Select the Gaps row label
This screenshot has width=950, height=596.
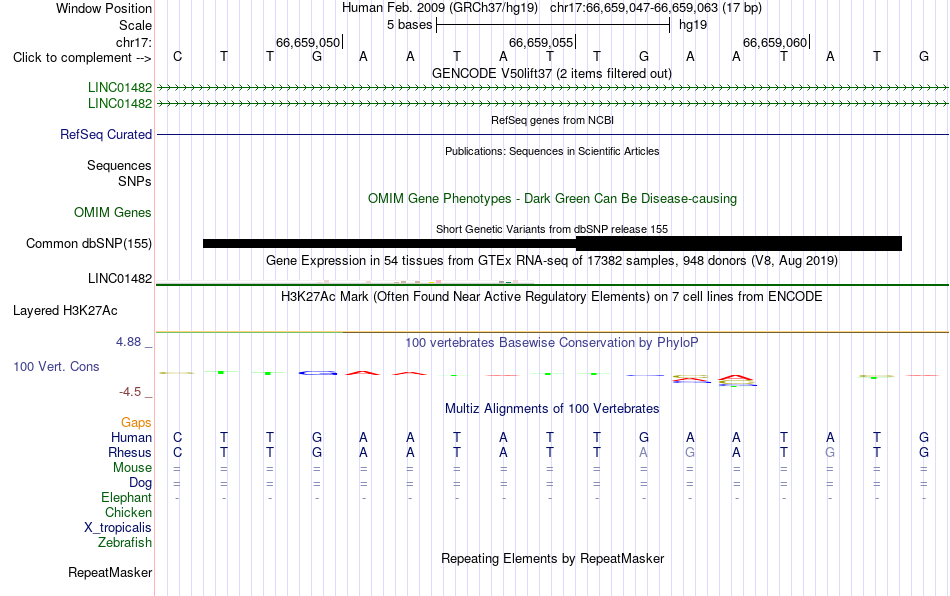(x=136, y=422)
